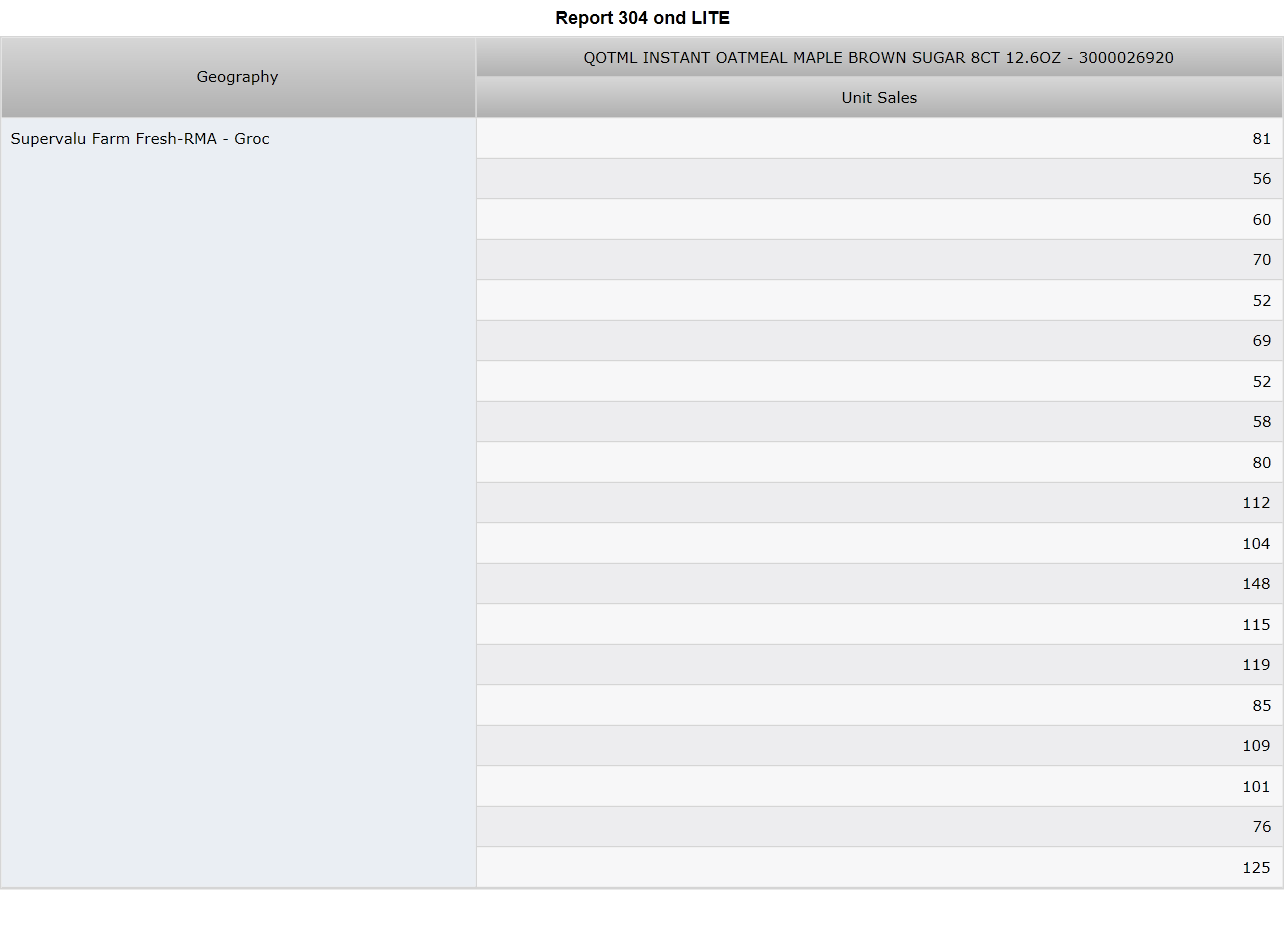1284x946 pixels.
Task: Select the cell with value 125
Action: click(879, 868)
